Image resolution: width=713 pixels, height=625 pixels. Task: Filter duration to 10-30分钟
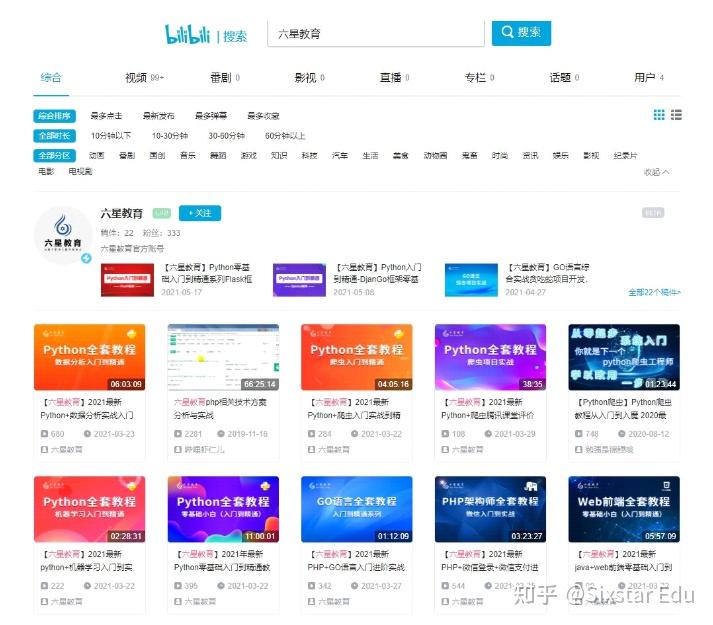tap(170, 136)
